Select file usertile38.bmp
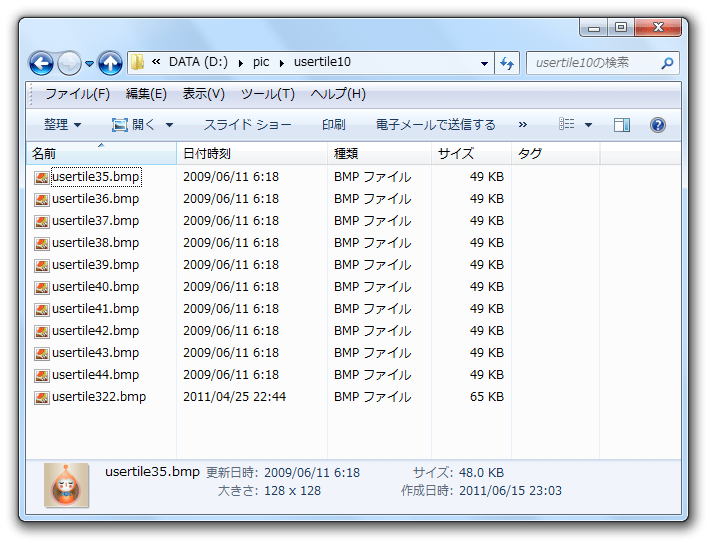Viewport: 710px width, 543px height. (96, 243)
